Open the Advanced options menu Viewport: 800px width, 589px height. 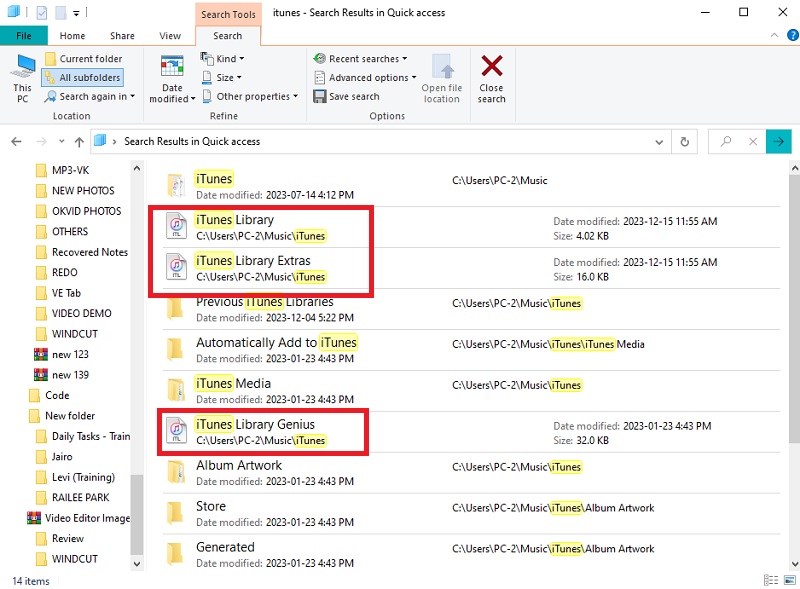click(365, 78)
